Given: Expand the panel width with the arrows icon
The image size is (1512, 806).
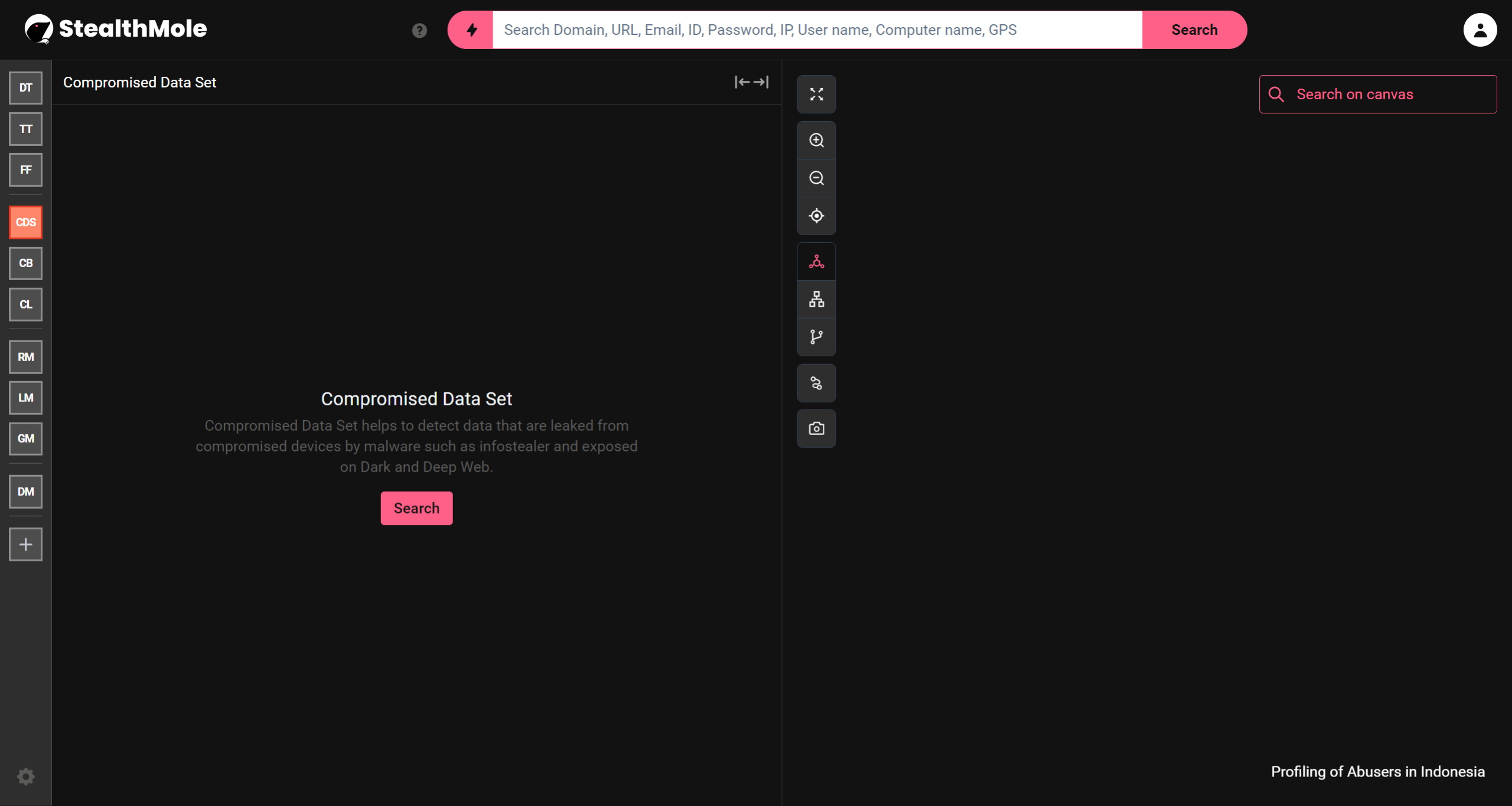Looking at the screenshot, I should [x=751, y=82].
